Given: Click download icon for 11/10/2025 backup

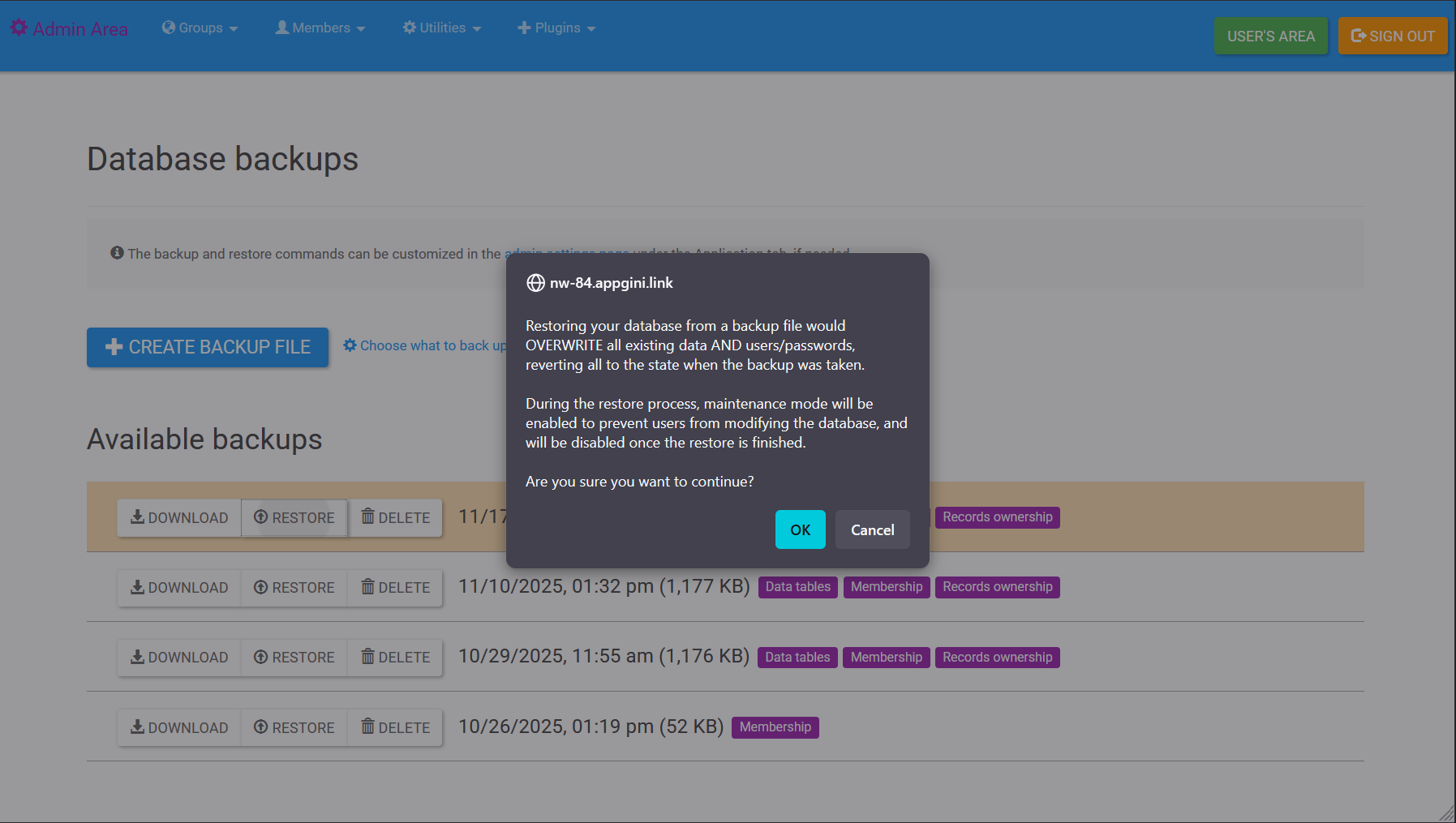Looking at the screenshot, I should 138,587.
